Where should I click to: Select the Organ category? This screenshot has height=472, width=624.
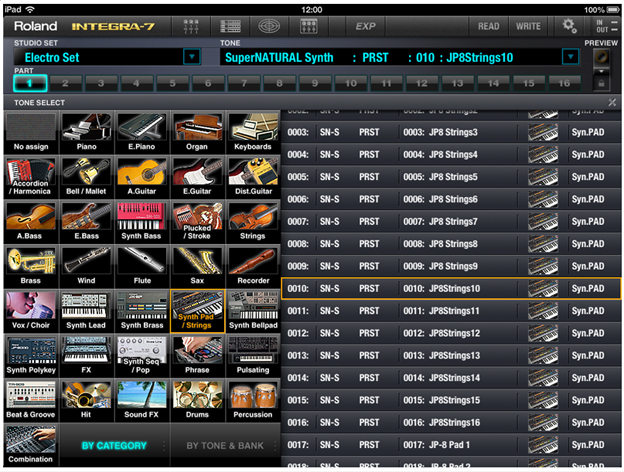pos(197,133)
